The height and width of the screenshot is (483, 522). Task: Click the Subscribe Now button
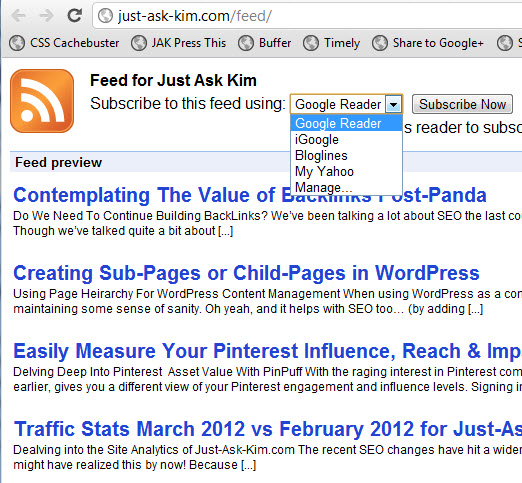(x=462, y=104)
